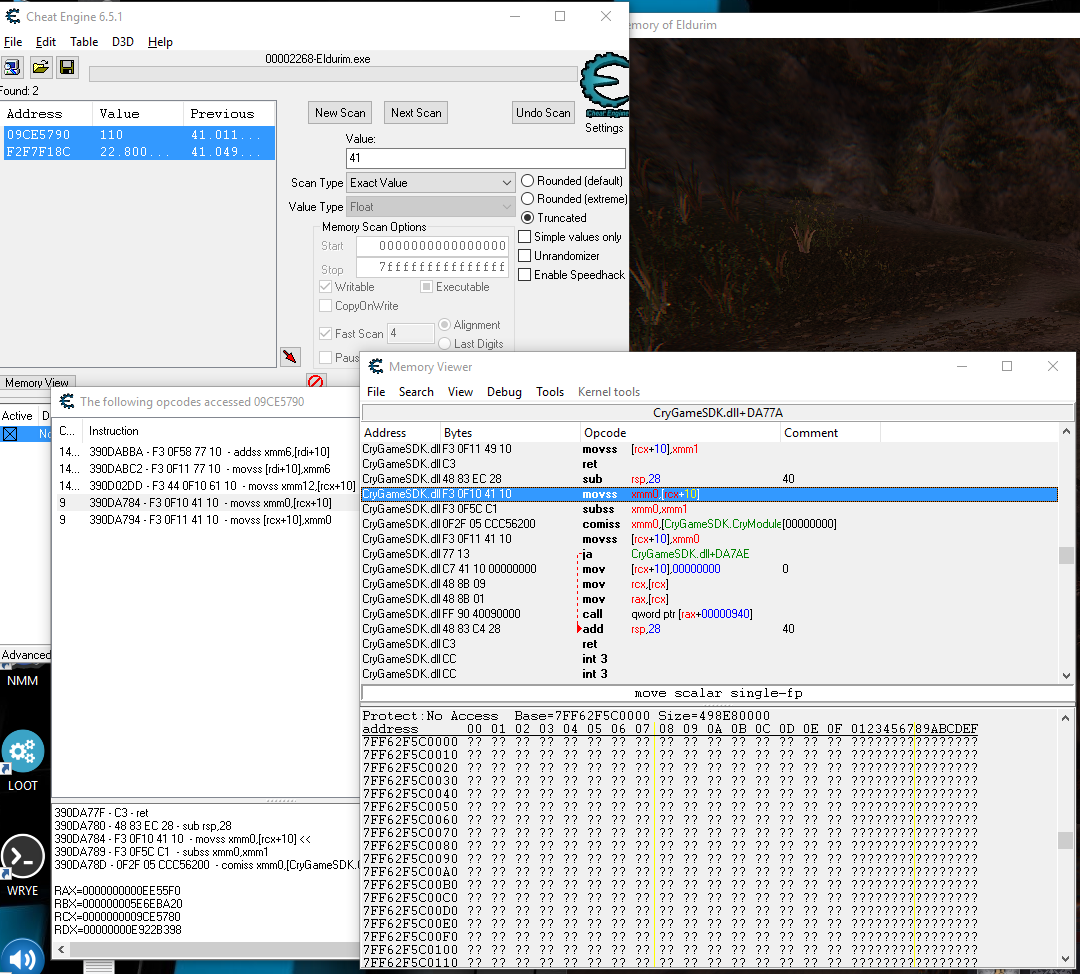This screenshot has width=1080, height=974.
Task: Open the D3D menu
Action: tap(122, 42)
